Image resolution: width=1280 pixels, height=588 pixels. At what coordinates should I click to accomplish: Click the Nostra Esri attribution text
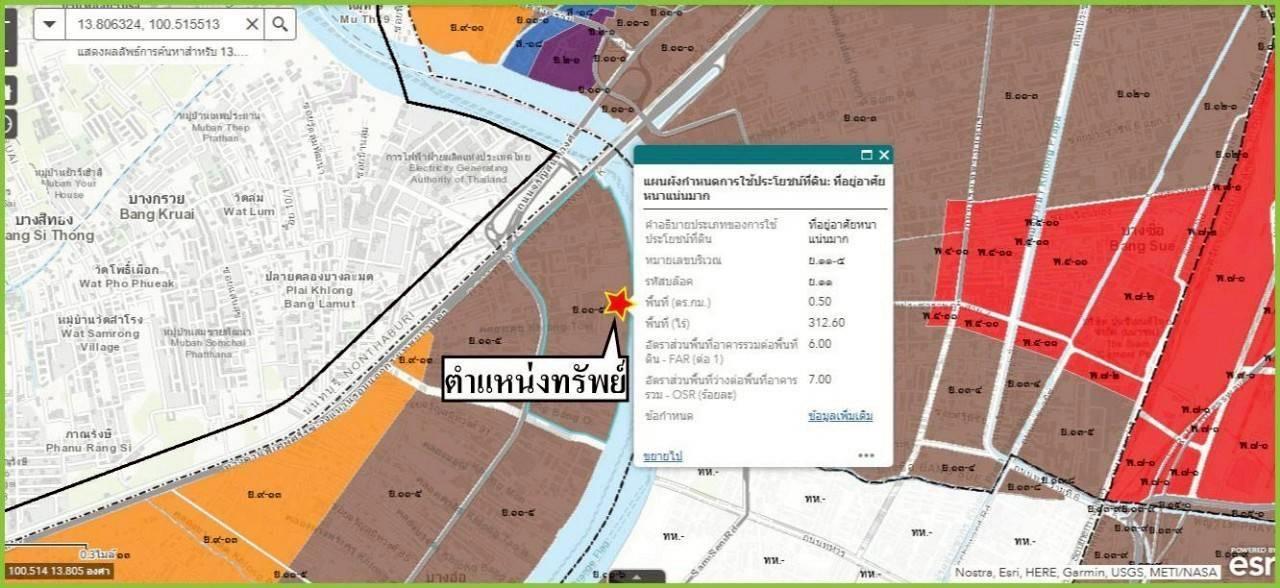coord(1085,573)
